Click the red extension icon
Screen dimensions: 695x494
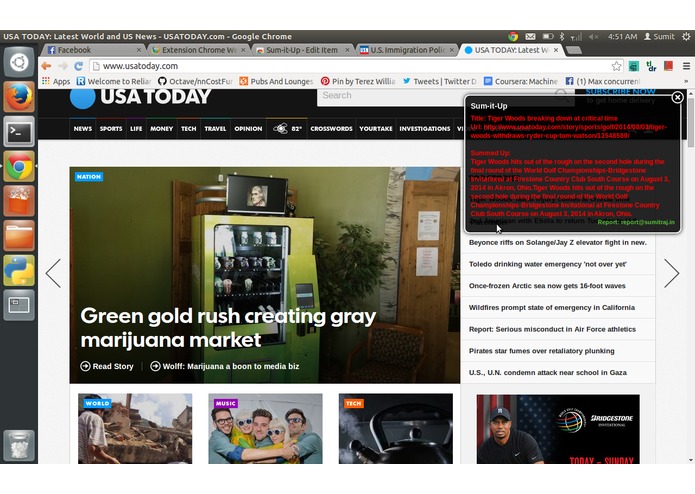coord(668,66)
